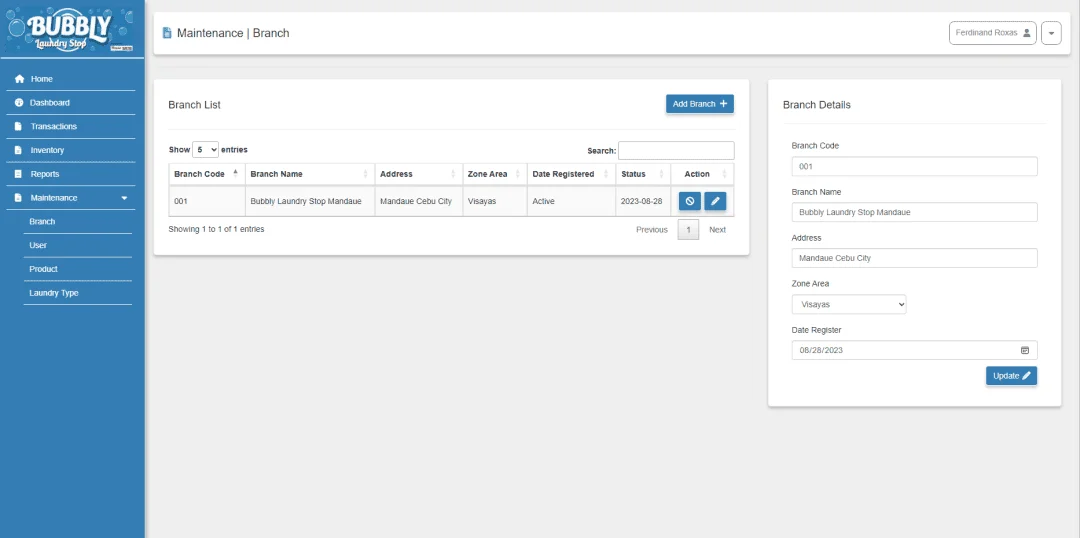Screen dimensions: 1080x538
Task: Click the Maintenance document icon in sidebar
Action: (19, 198)
